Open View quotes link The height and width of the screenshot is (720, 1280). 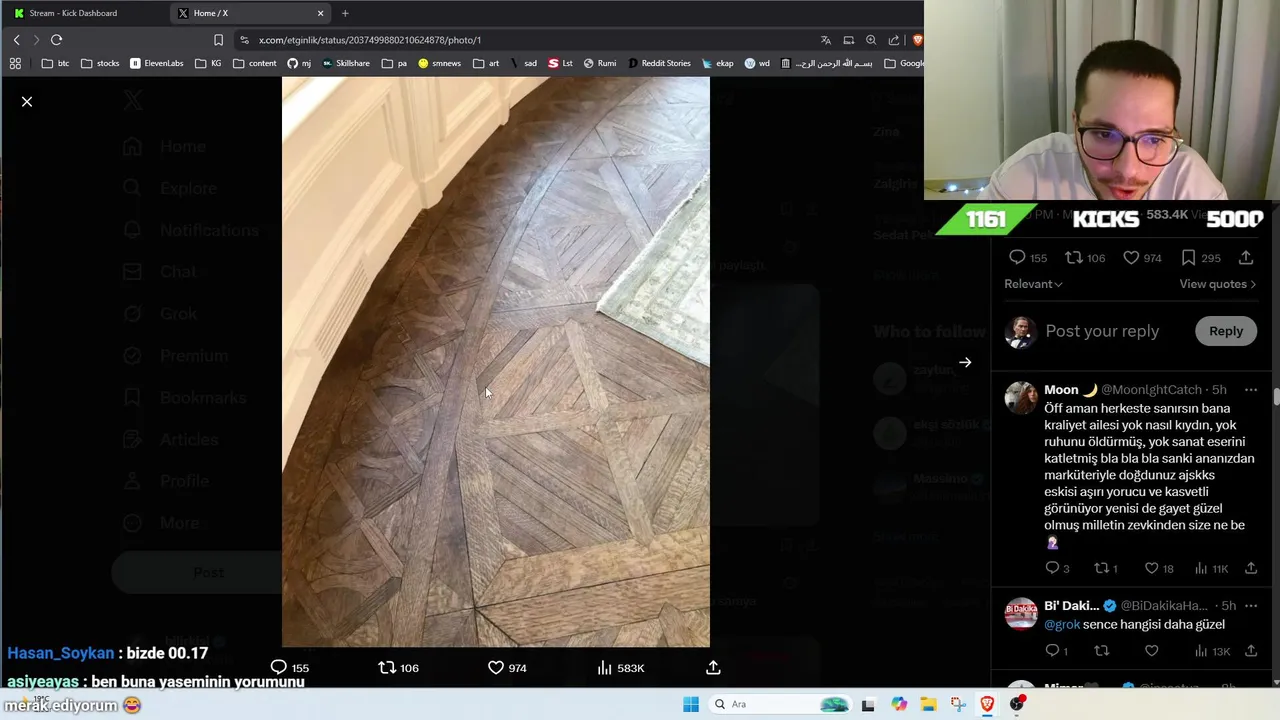(x=1217, y=284)
